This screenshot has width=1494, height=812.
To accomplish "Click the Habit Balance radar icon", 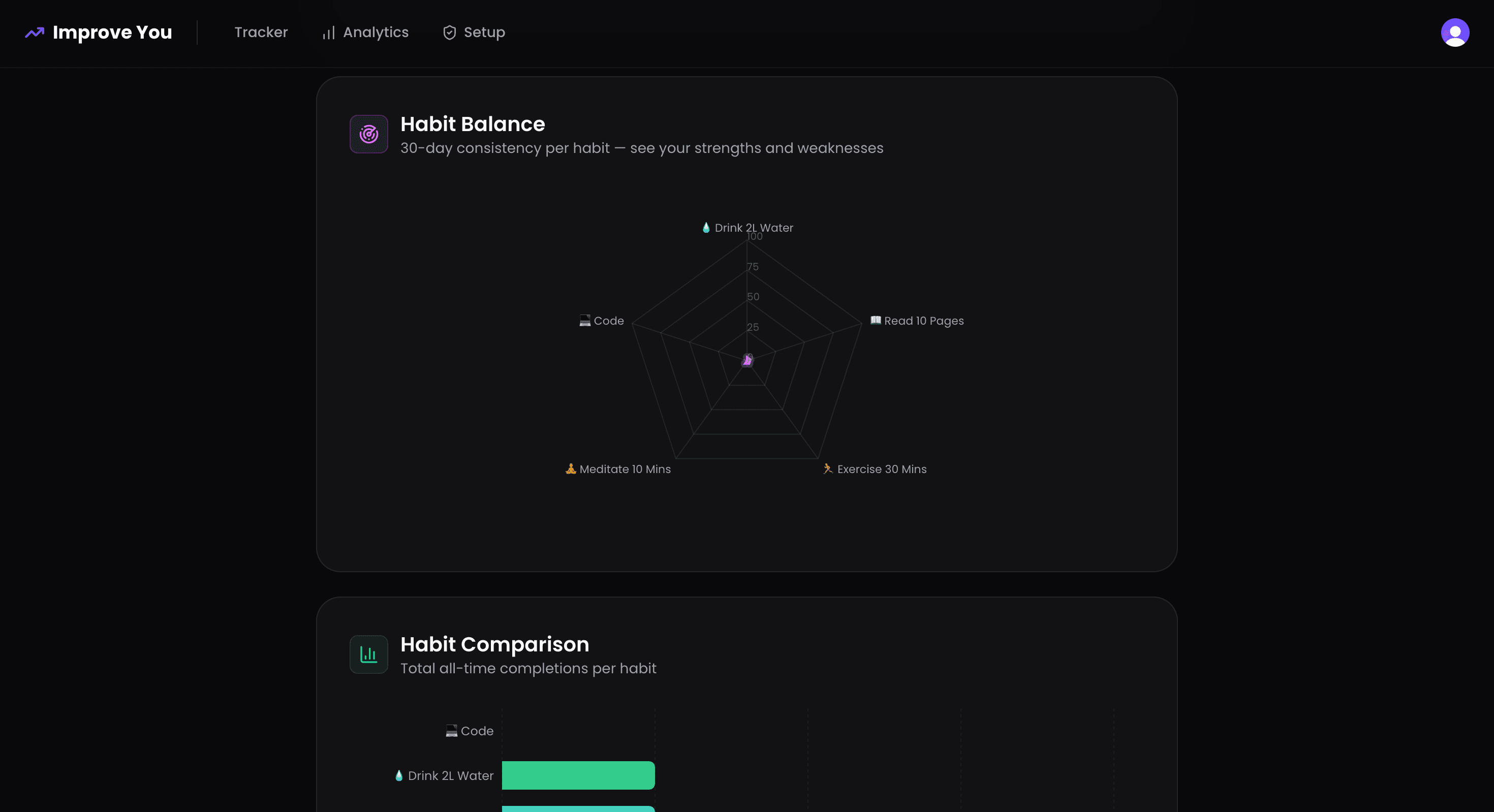I will [368, 135].
